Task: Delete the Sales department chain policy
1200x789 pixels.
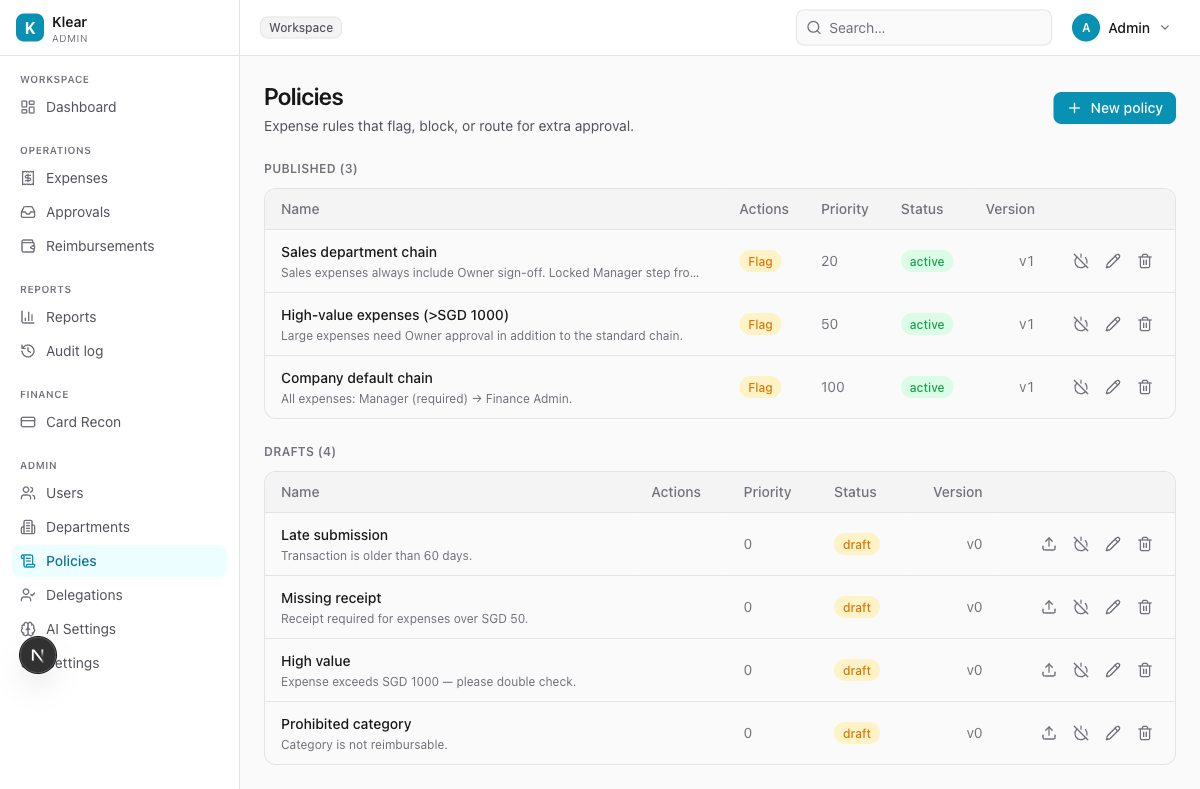Action: 1145,261
